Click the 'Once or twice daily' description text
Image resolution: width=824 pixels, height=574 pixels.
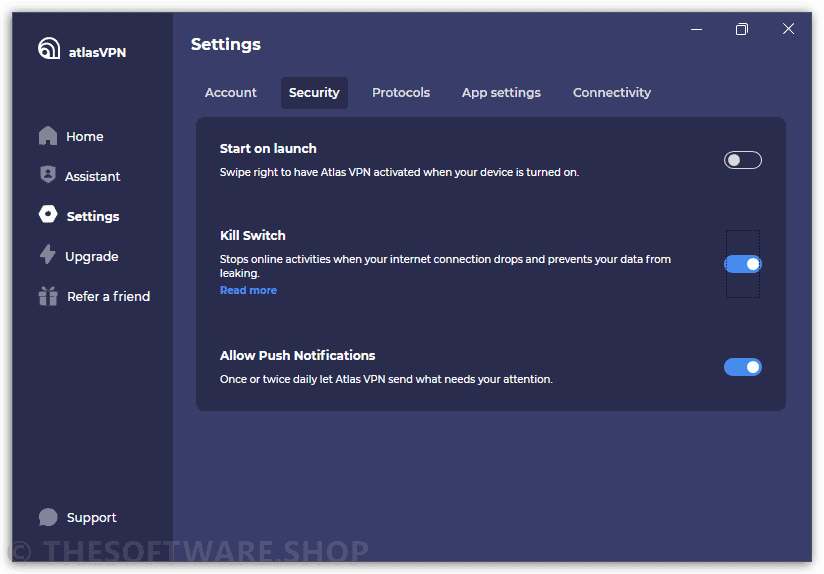pos(386,380)
